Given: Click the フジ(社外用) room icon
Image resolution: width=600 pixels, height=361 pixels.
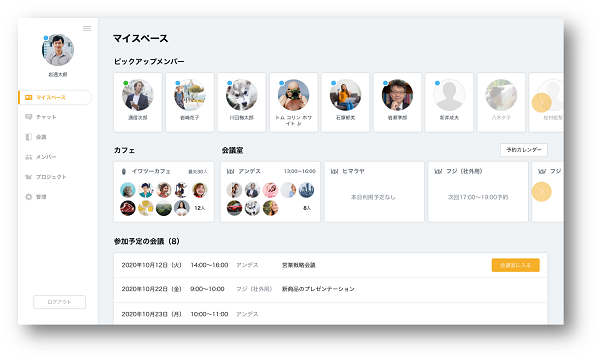Looking at the screenshot, I should (x=438, y=172).
